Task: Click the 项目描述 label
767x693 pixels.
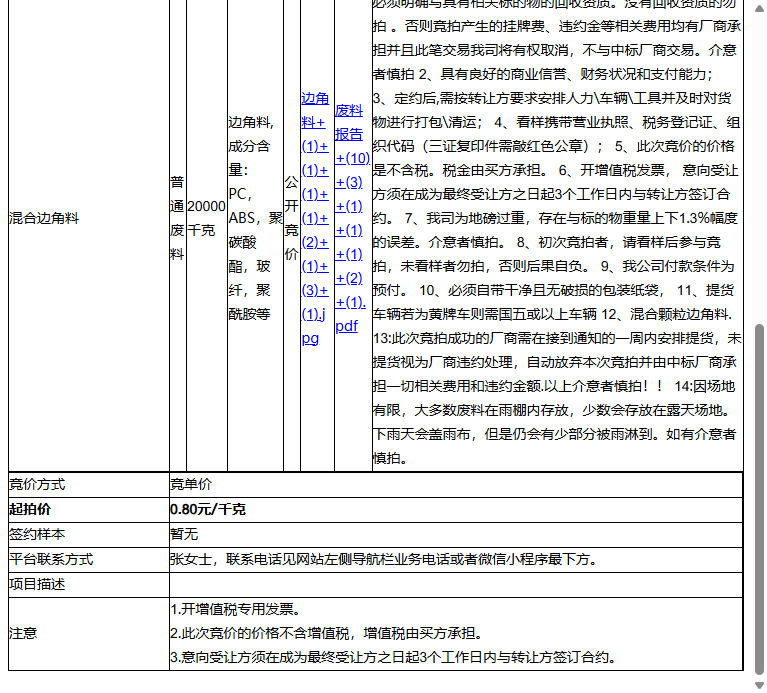Action: tap(37, 584)
